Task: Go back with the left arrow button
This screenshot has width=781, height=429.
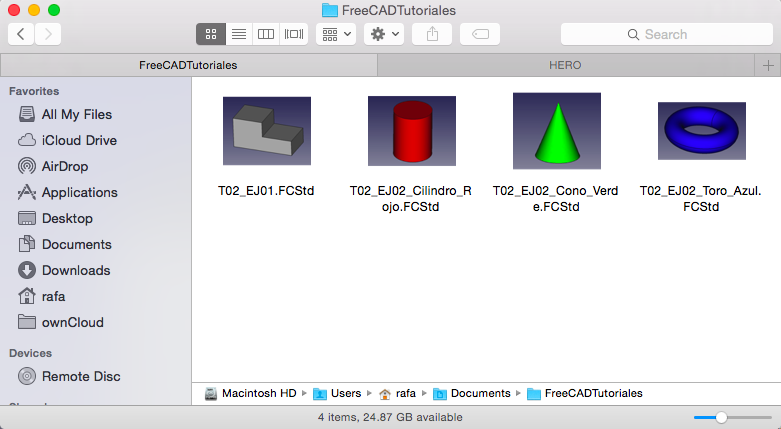Action: 21,34
